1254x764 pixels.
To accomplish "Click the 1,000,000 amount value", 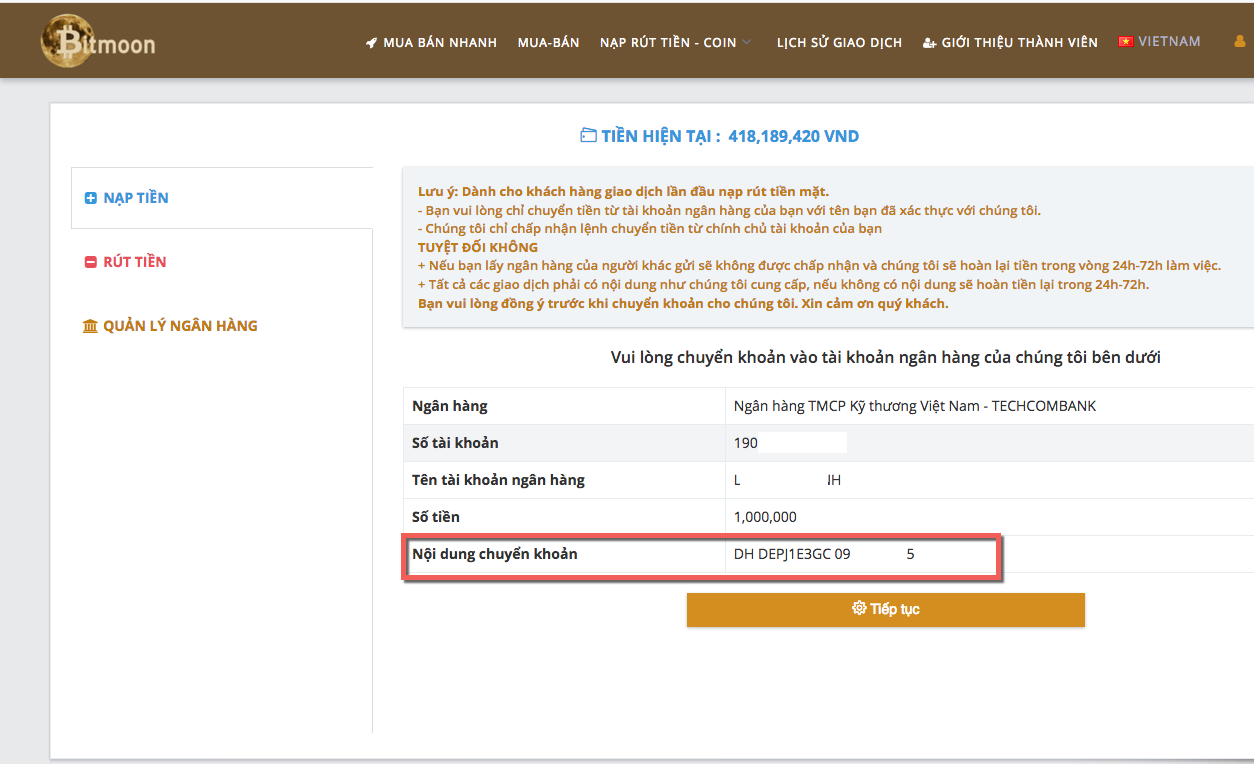I will pyautogui.click(x=765, y=517).
